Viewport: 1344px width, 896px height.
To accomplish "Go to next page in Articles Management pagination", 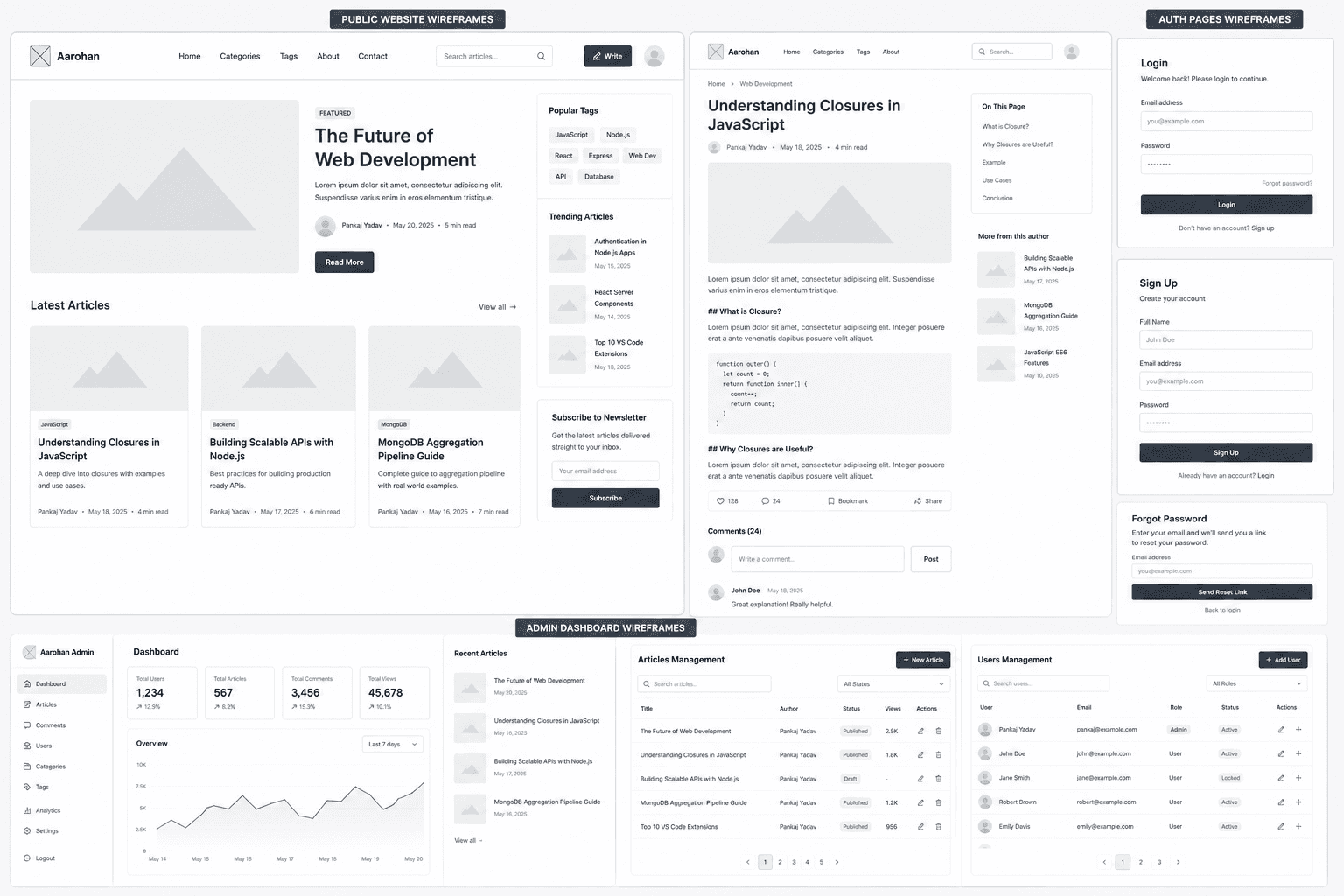I will click(x=836, y=862).
